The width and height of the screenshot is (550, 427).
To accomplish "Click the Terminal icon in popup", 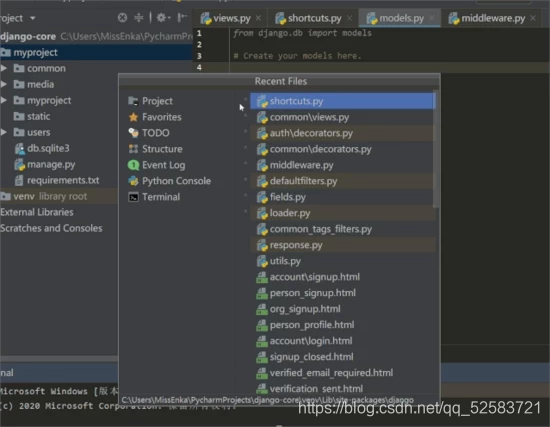I will pos(133,197).
